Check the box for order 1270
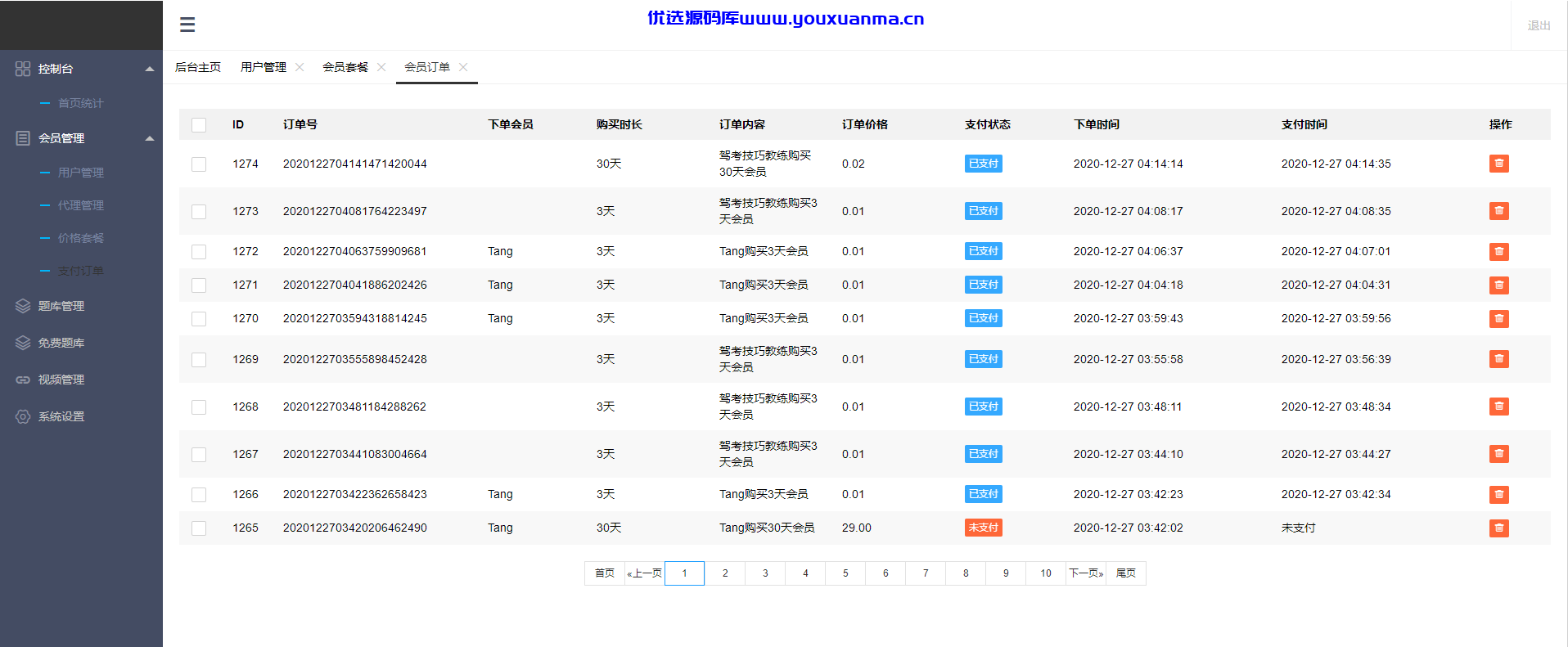The height and width of the screenshot is (647, 1568). coord(199,319)
